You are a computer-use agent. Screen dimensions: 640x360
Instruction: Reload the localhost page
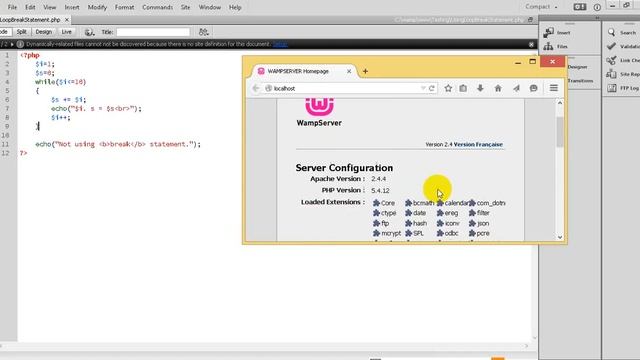(432, 88)
